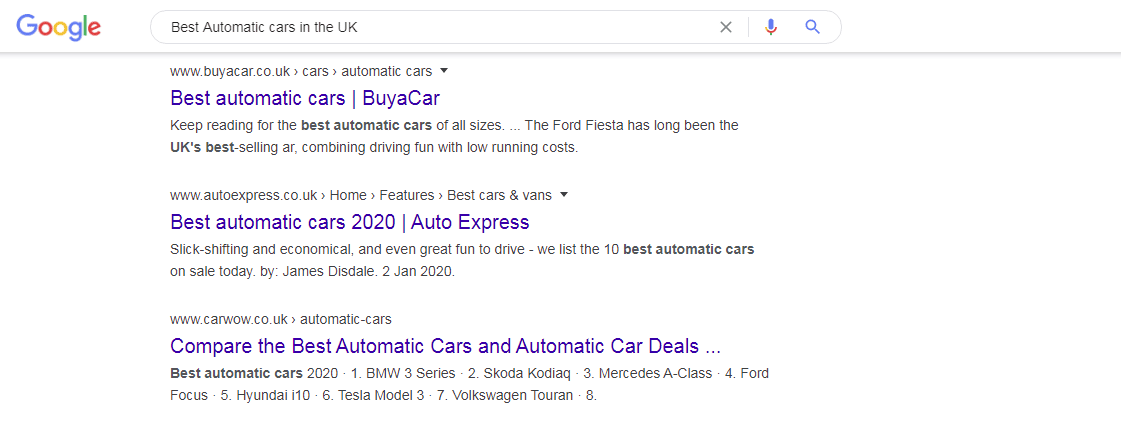1121x421 pixels.
Task: Click 'automatic-cars' breadcrumb under carwow
Action: [x=345, y=319]
